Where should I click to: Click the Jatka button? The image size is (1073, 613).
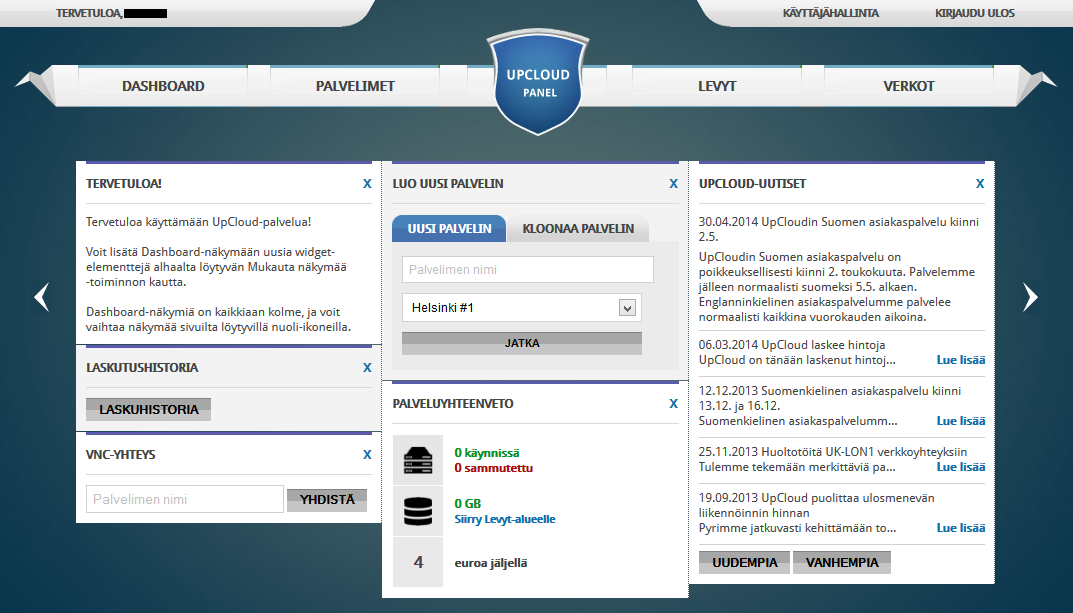coord(521,343)
